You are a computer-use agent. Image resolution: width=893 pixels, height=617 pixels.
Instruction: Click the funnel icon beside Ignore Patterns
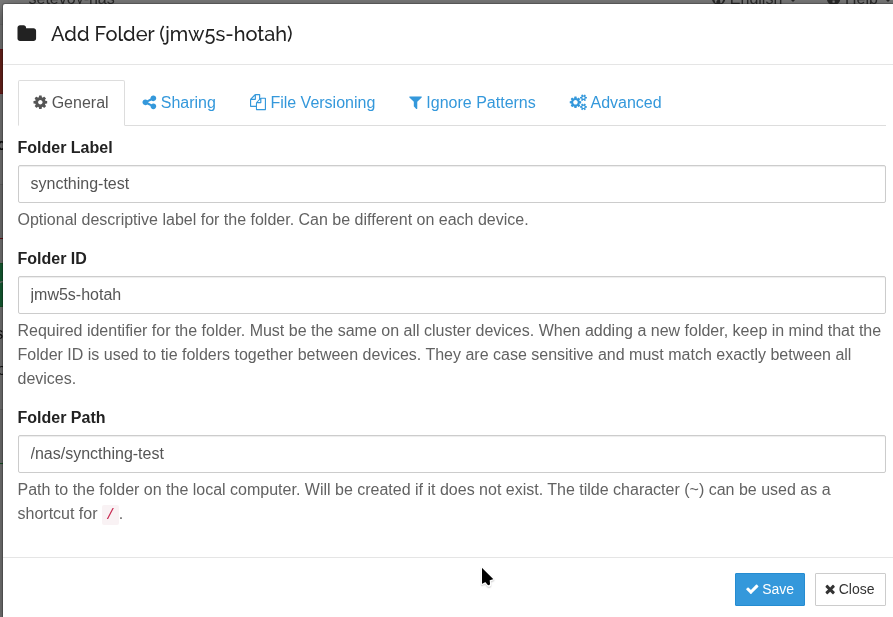415,103
